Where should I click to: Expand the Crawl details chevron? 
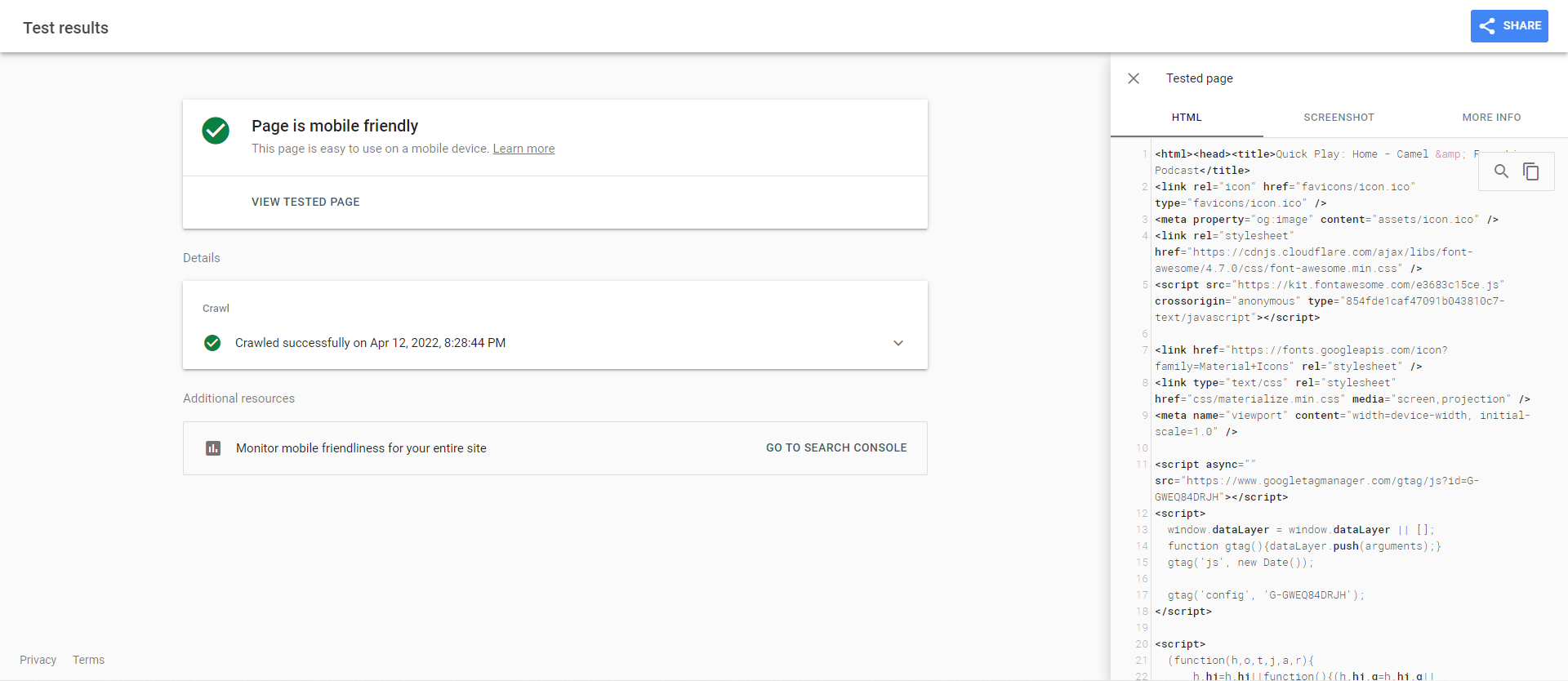click(898, 343)
